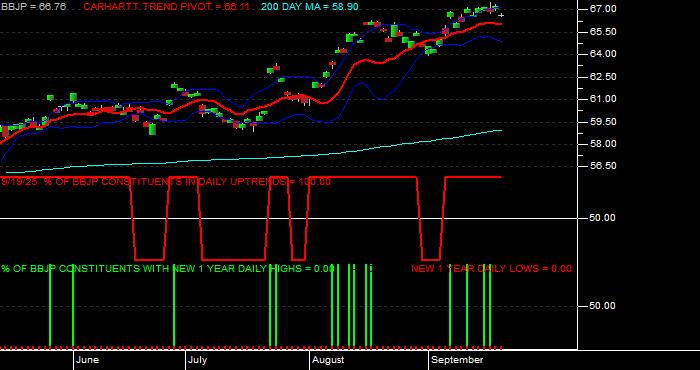
Task: Click the 62.50 price axis label
Action: pyautogui.click(x=603, y=77)
